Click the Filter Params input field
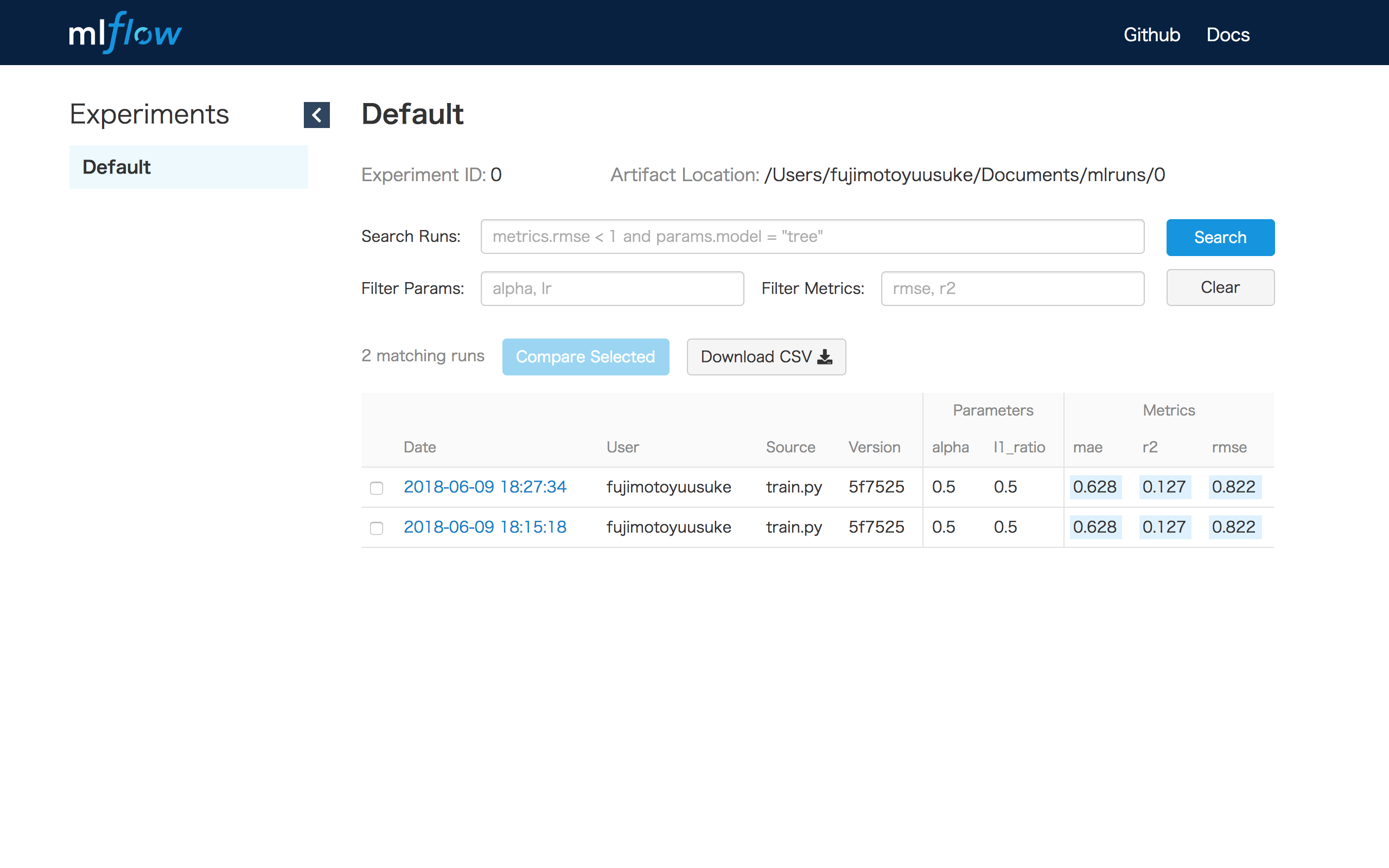The image size is (1389, 868). pos(612,288)
